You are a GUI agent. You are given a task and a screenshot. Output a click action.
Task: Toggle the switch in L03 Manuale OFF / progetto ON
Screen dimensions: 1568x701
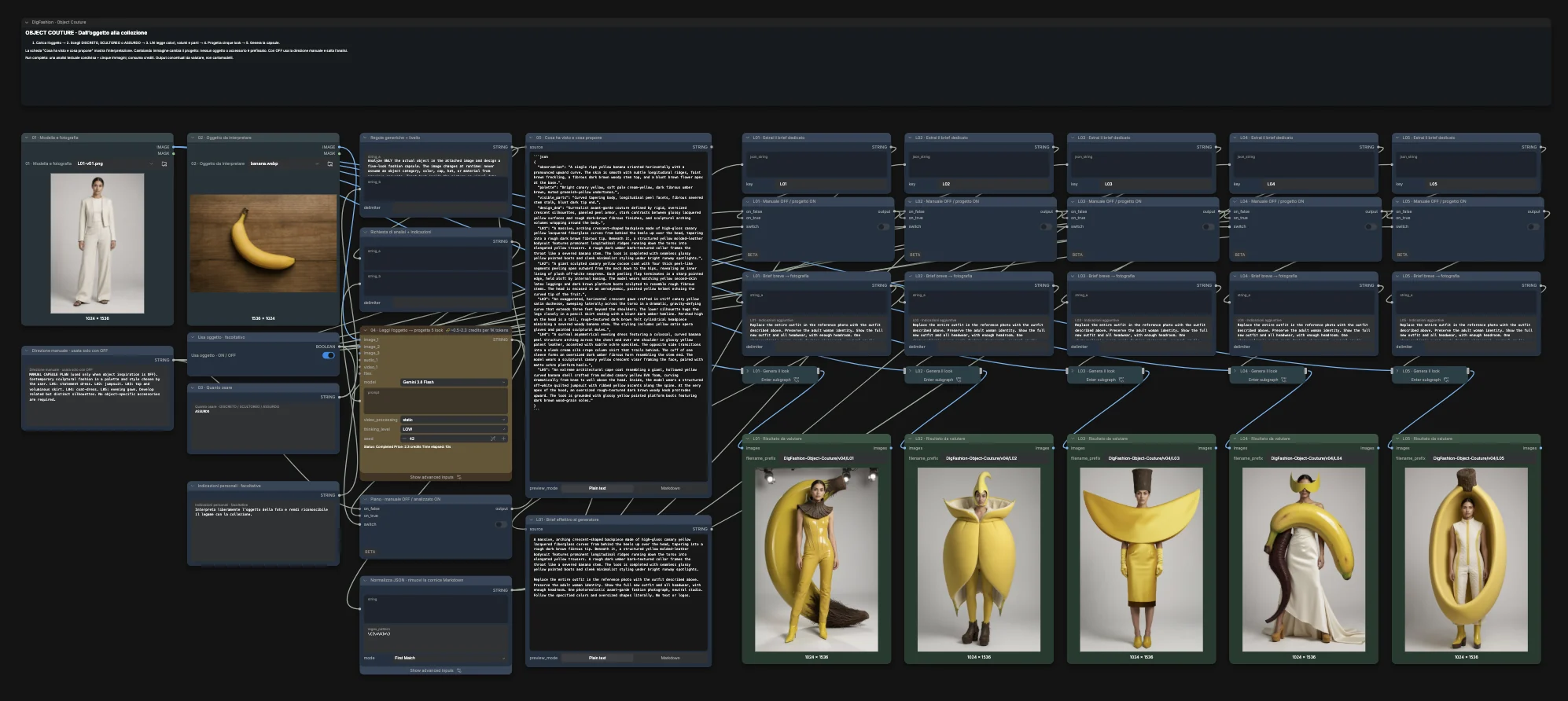(x=1209, y=226)
